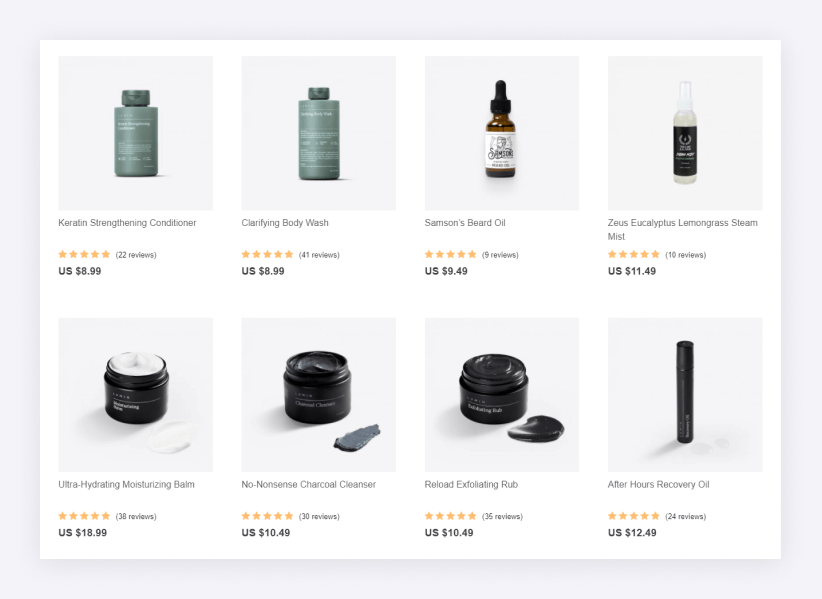Image resolution: width=822 pixels, height=599 pixels.
Task: Select the Samson's Beard Oil product photo
Action: [x=502, y=133]
